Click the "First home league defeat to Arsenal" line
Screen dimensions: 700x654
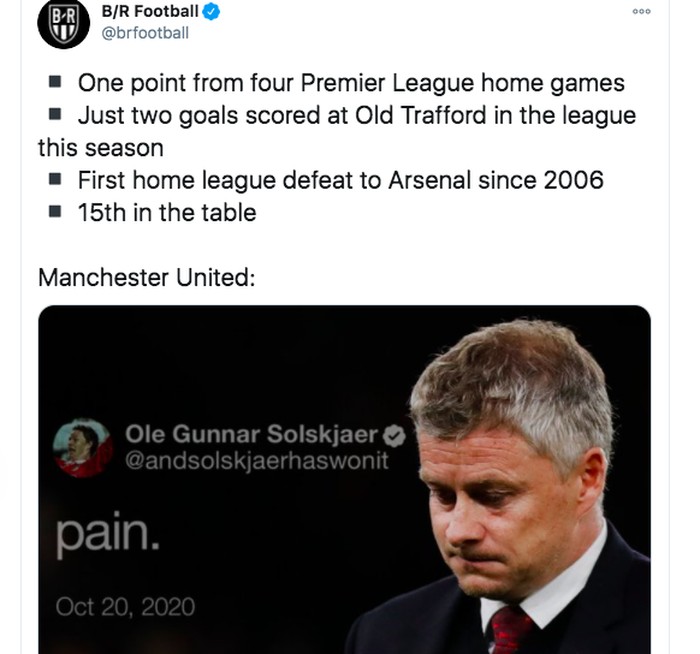tap(340, 180)
